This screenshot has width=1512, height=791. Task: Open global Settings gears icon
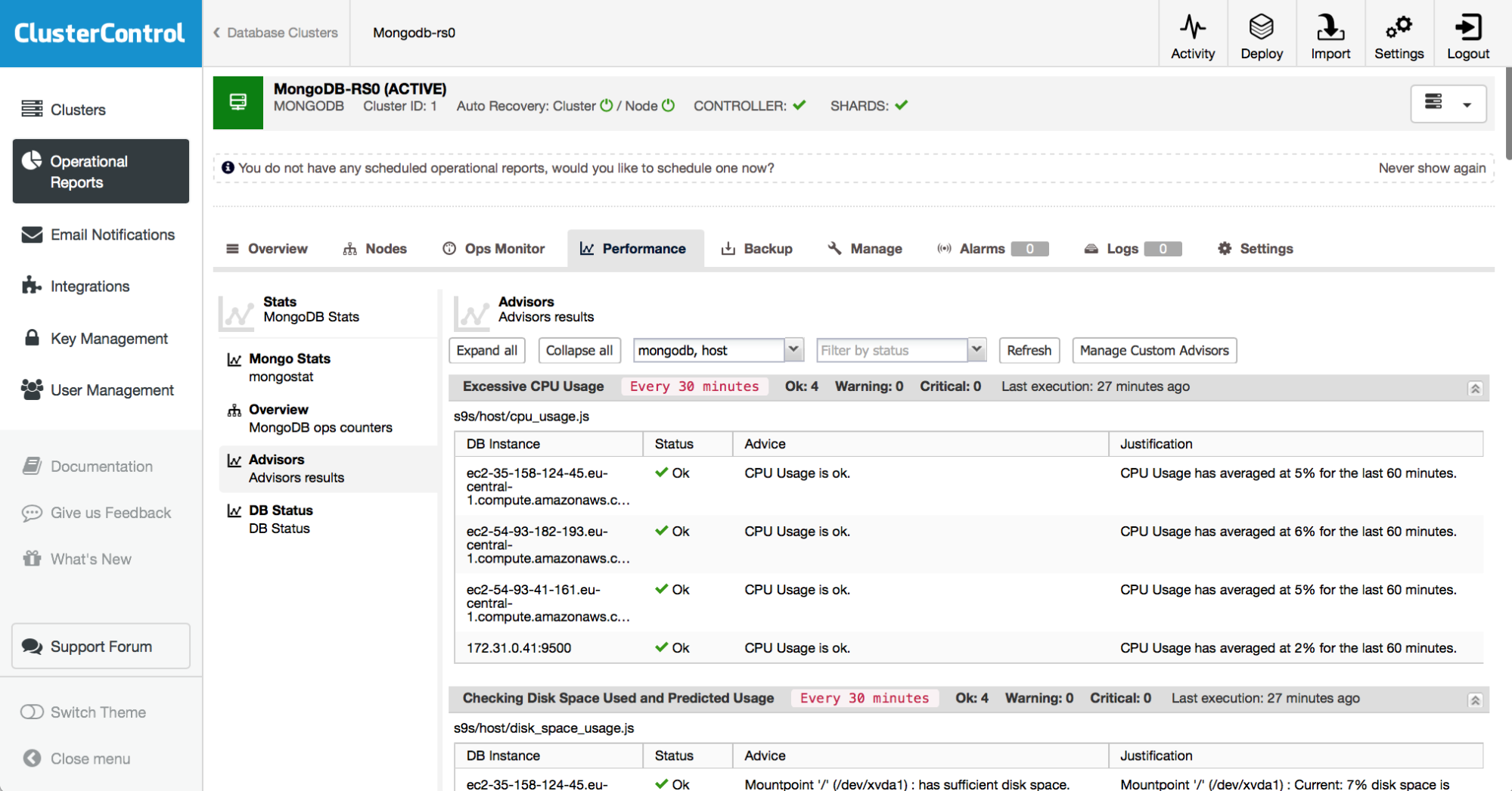point(1399,36)
